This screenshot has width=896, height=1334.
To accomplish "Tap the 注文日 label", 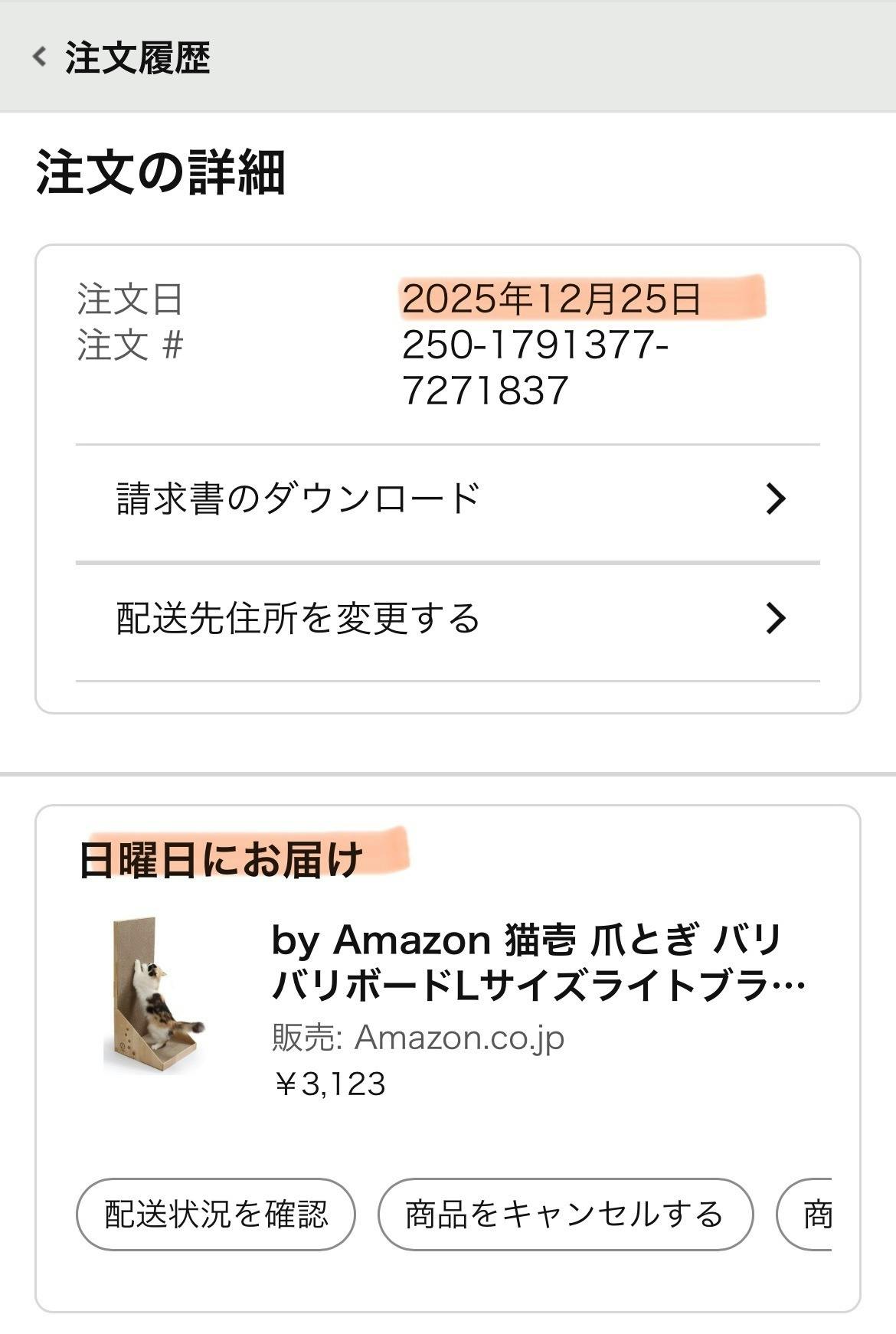I will point(129,299).
